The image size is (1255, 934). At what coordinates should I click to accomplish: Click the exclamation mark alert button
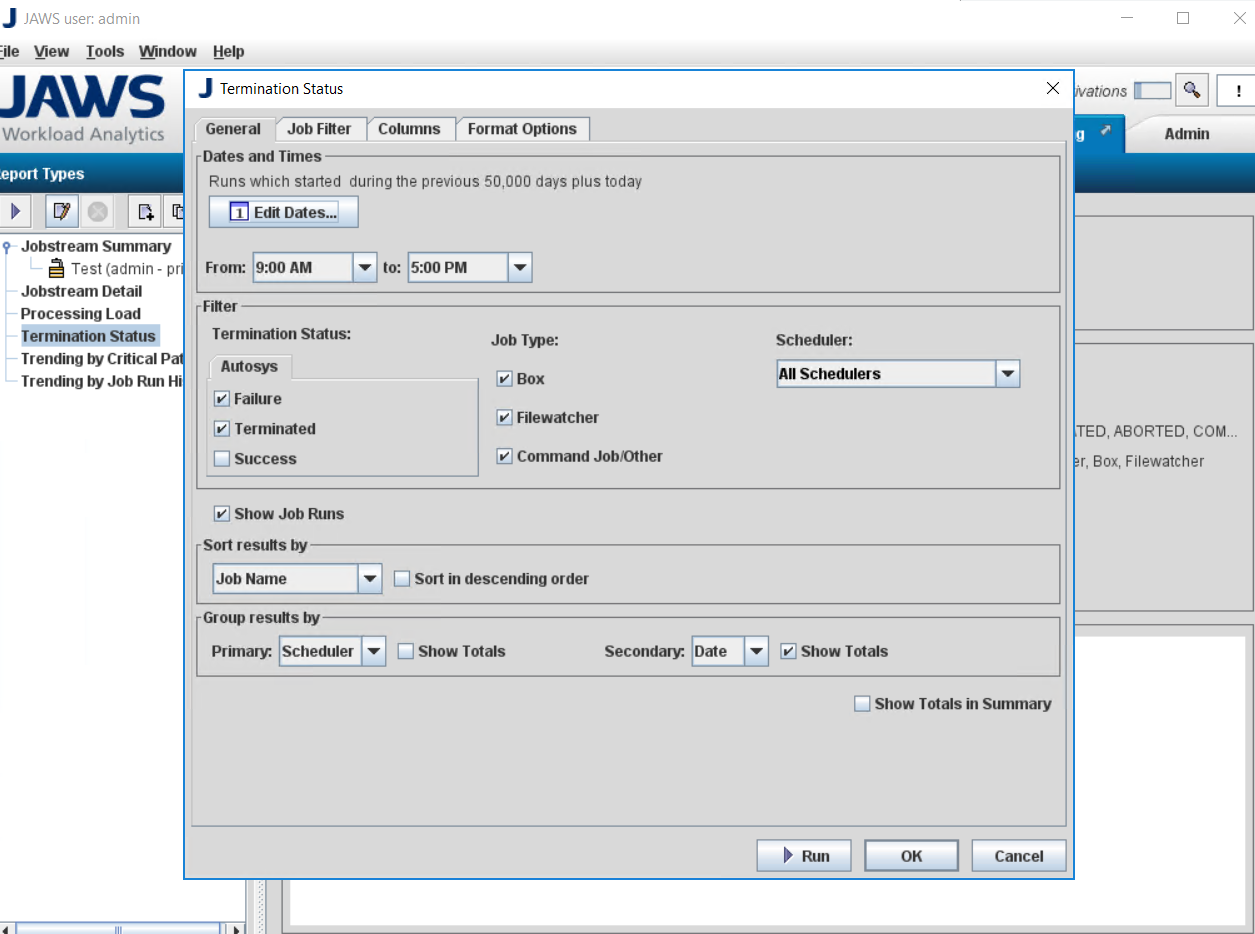1238,91
